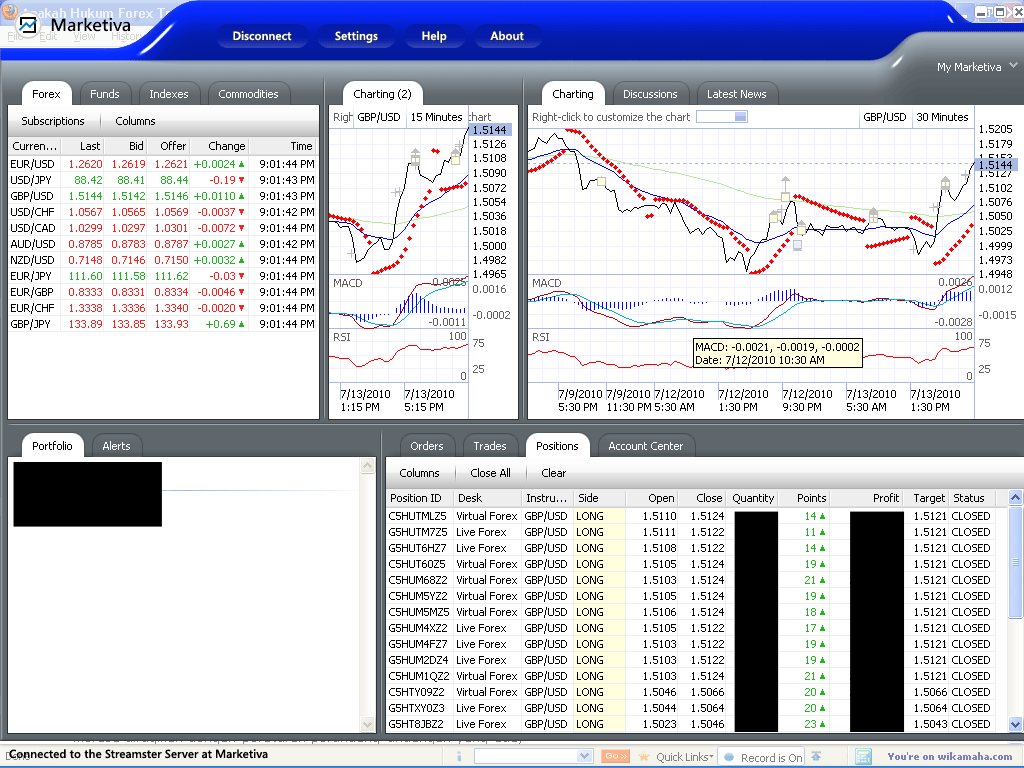This screenshot has width=1024, height=768.
Task: Click the Positions scrollbar thumb
Action: coord(1015,562)
